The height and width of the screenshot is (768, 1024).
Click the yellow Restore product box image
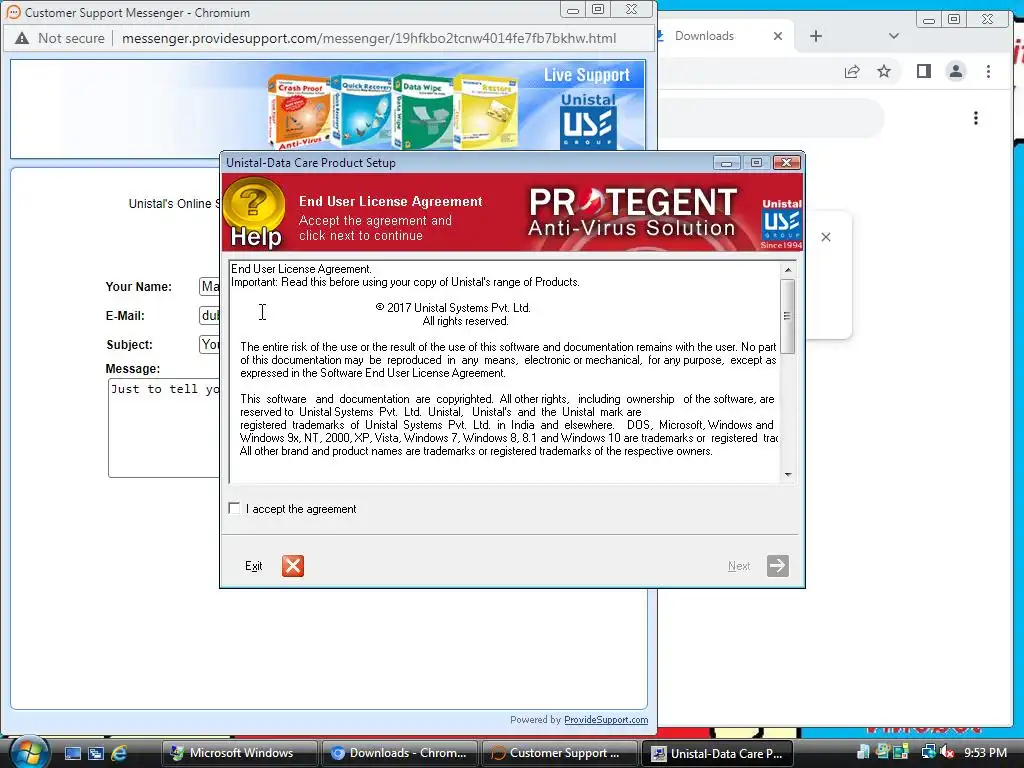point(486,112)
